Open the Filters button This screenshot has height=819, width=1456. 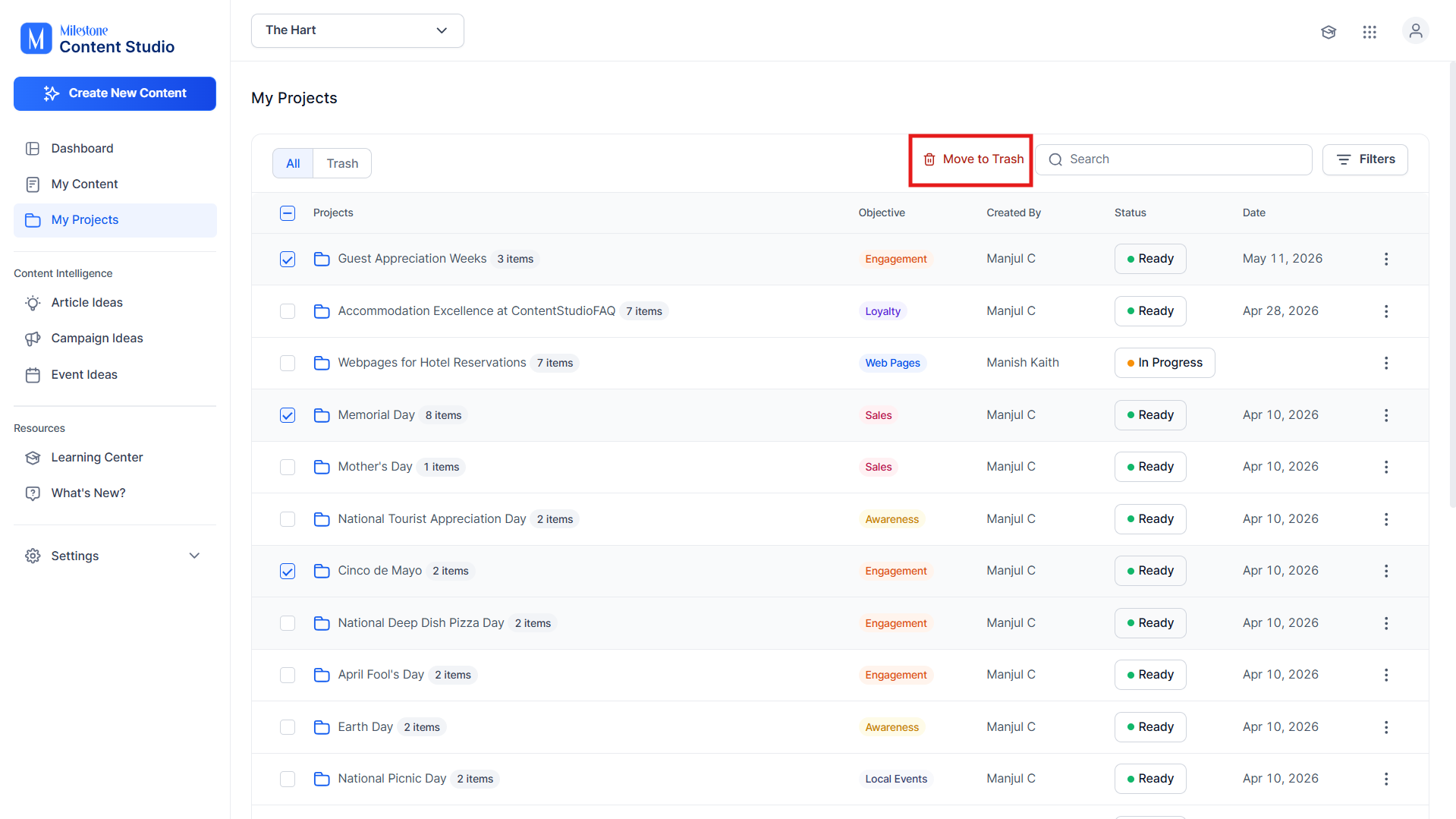point(1365,159)
